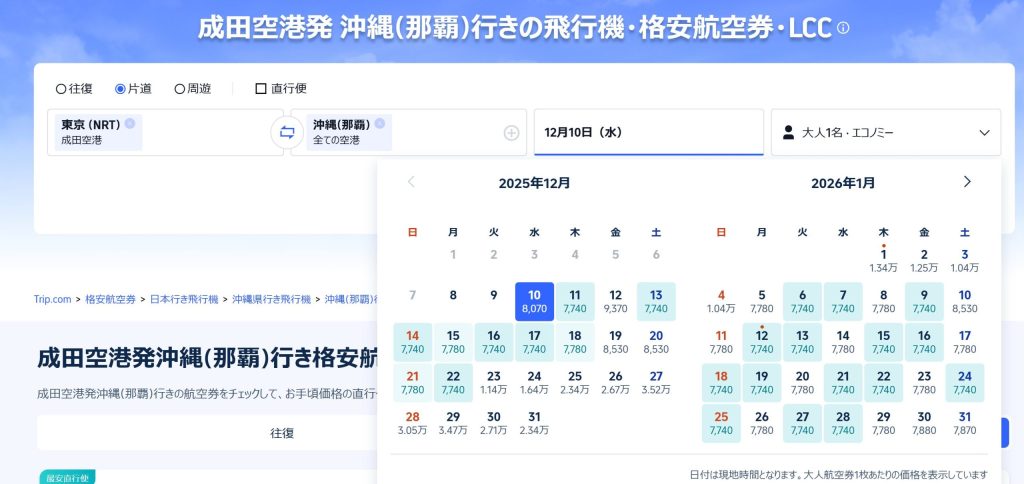Open the 格安航空券 breadcrumb link
1024x484 pixels.
(x=110, y=299)
